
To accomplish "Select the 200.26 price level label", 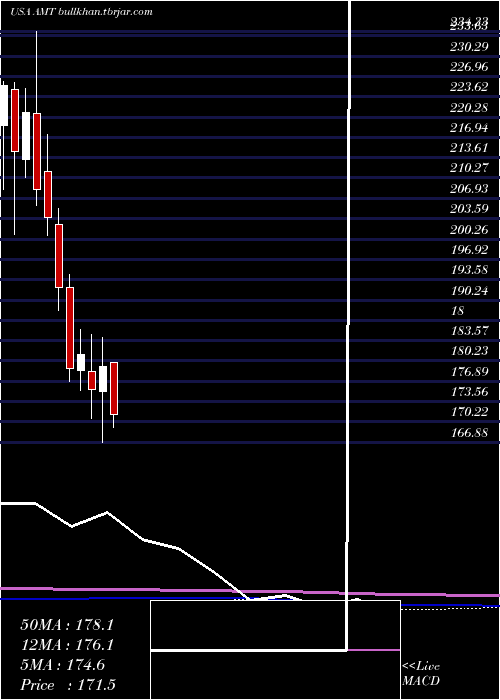I will pyautogui.click(x=469, y=230).
